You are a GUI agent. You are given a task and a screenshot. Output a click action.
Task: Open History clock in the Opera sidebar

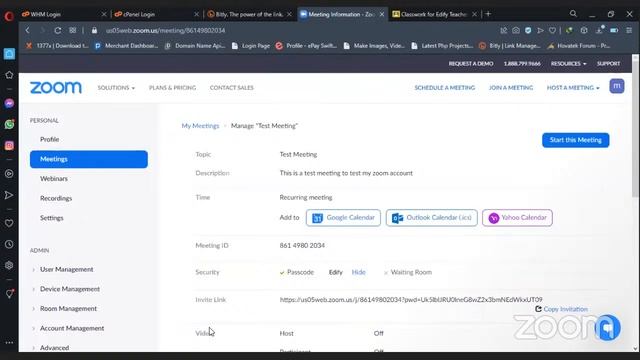coord(9,244)
